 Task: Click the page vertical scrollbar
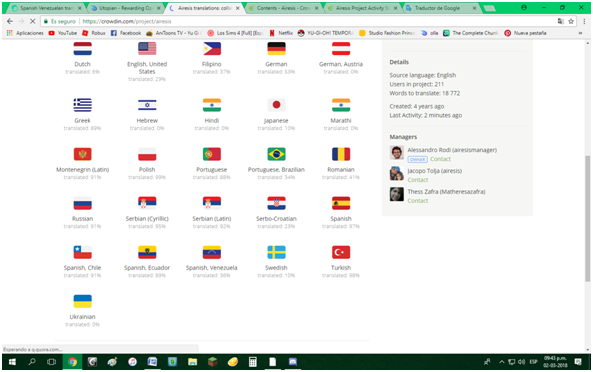tap(587, 219)
